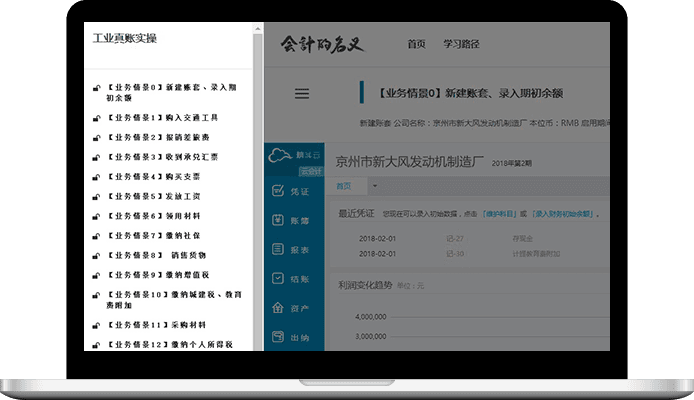Click the 会计的名义 site logo

(325, 45)
